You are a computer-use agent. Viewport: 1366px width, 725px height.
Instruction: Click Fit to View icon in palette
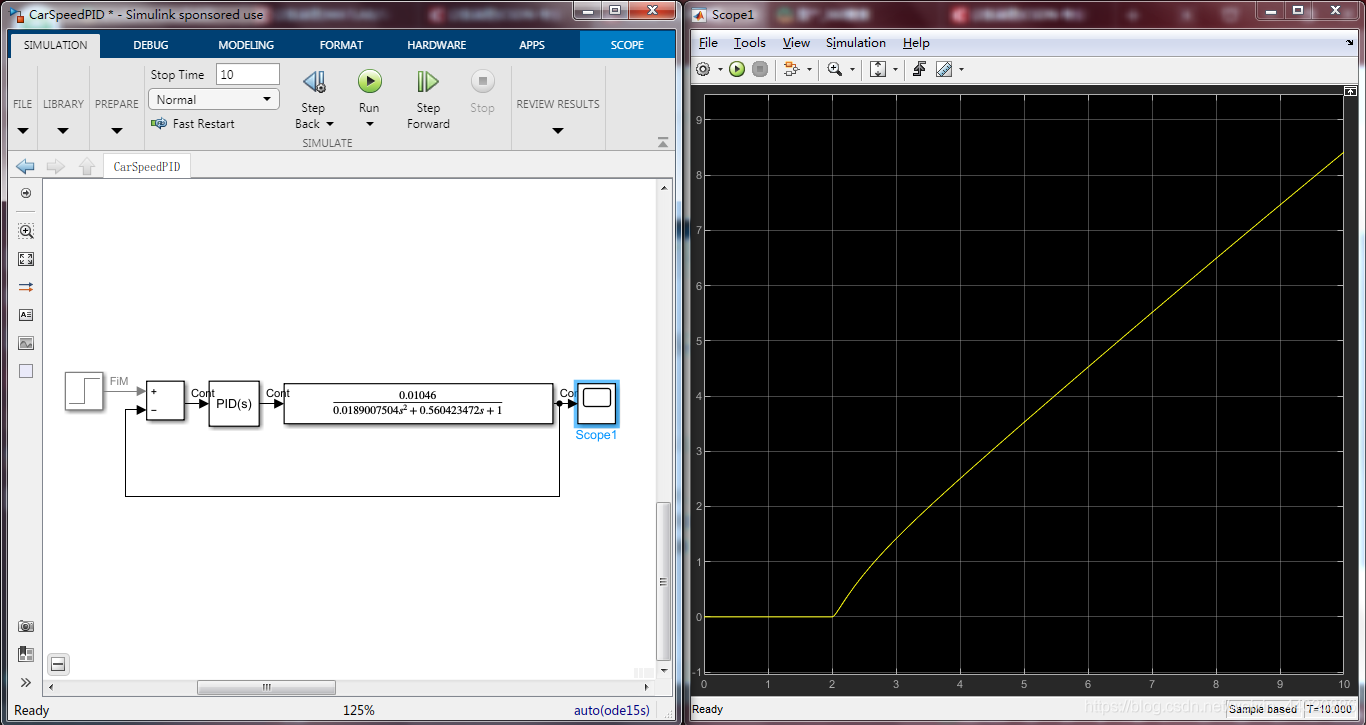pos(26,259)
